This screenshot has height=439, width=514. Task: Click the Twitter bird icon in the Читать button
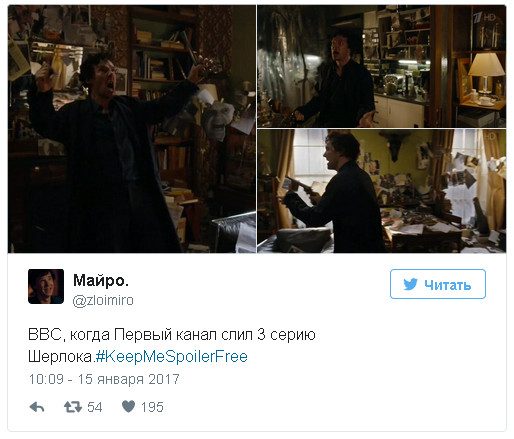coord(410,284)
